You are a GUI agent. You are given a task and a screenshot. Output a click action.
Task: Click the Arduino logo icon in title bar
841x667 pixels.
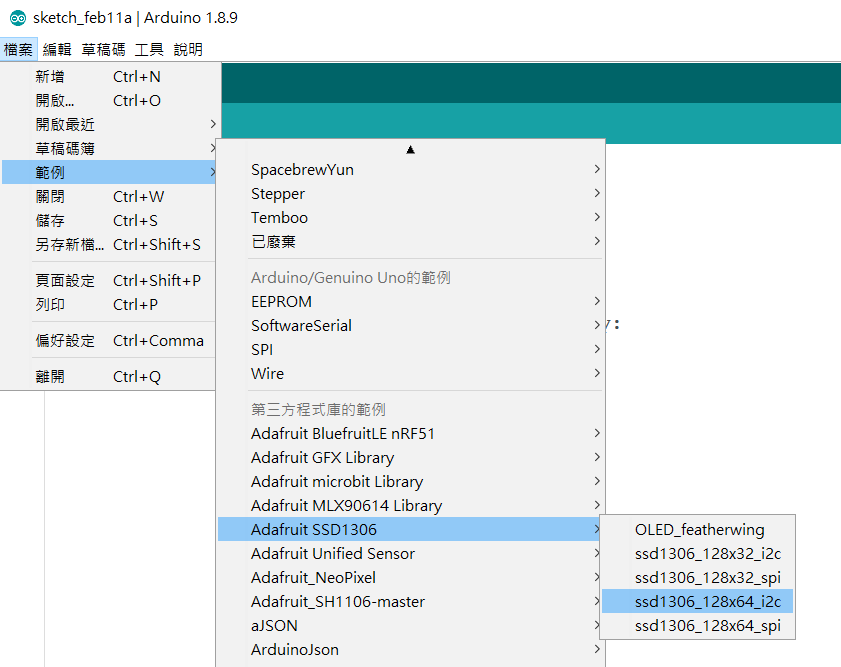point(18,18)
